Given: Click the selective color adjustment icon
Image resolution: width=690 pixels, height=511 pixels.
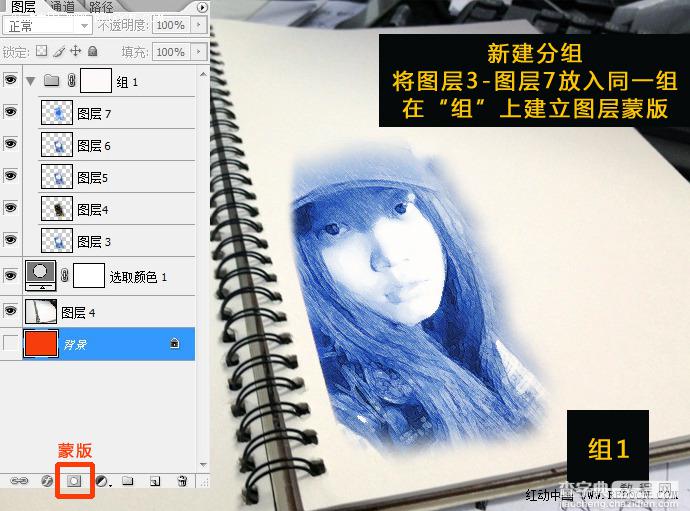Looking at the screenshot, I should pos(40,276).
